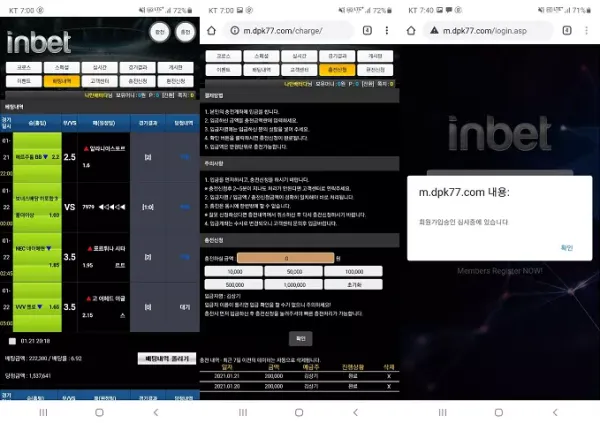Add 50,000 to the charge amount
The width and height of the screenshot is (600, 423).
293,271
